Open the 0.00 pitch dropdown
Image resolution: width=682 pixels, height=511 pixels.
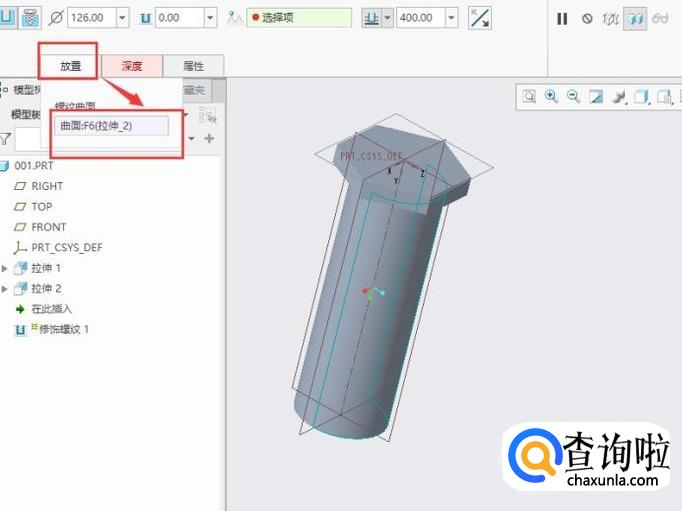211,18
